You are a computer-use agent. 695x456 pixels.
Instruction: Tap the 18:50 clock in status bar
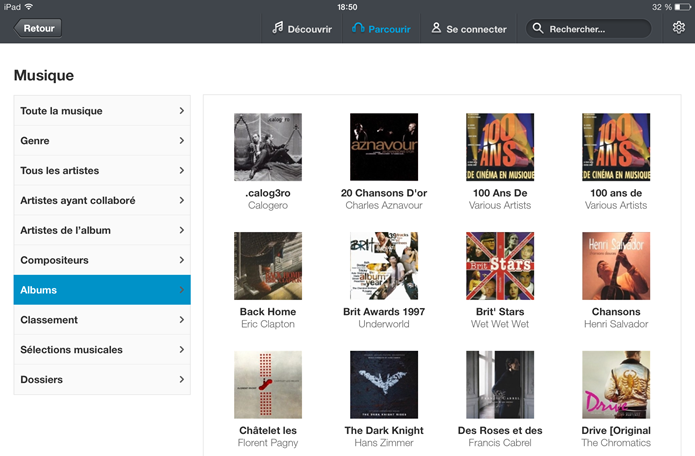point(347,7)
